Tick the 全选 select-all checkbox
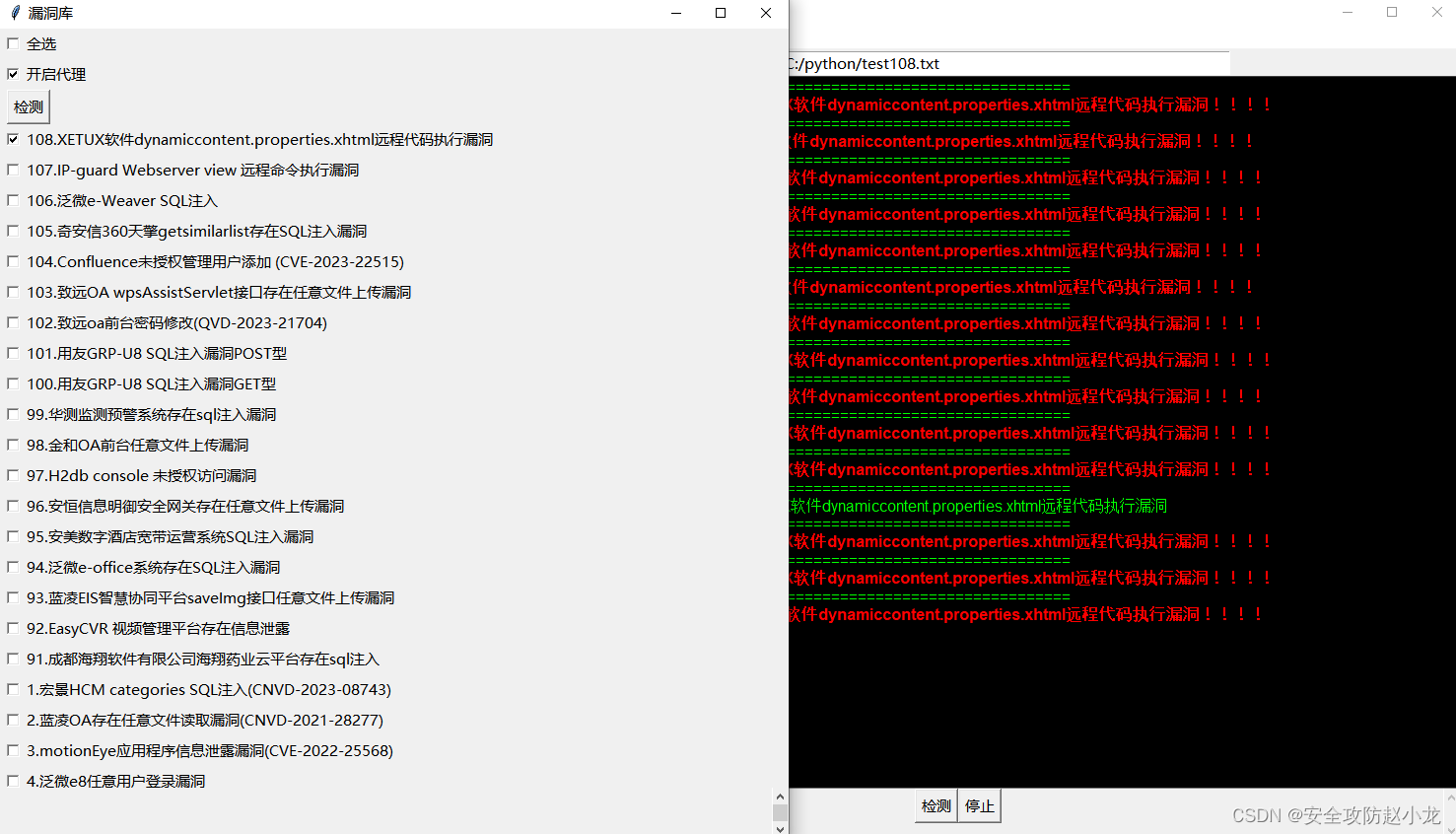Screen dimensions: 1456x834 pyautogui.click(x=13, y=43)
